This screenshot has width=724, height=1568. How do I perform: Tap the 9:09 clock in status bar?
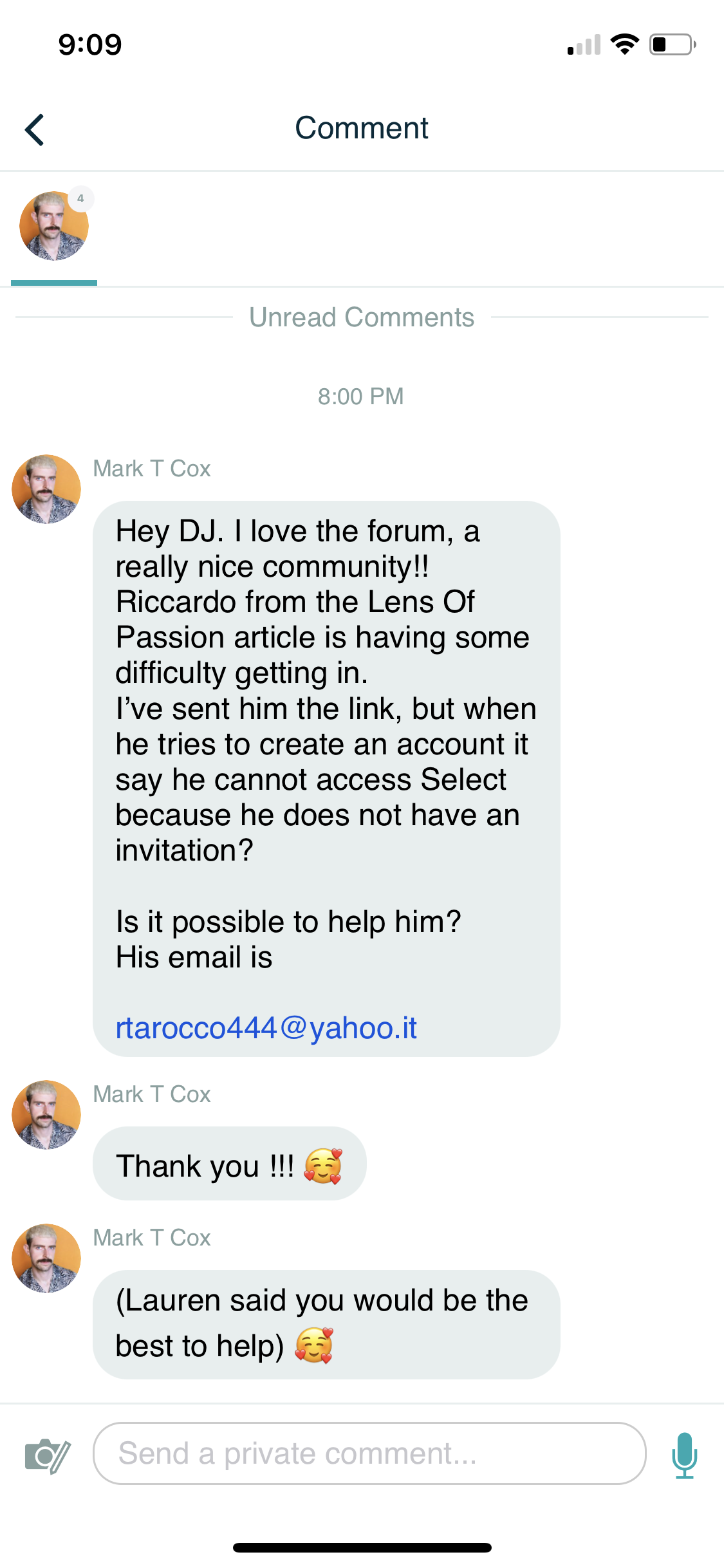[x=90, y=44]
